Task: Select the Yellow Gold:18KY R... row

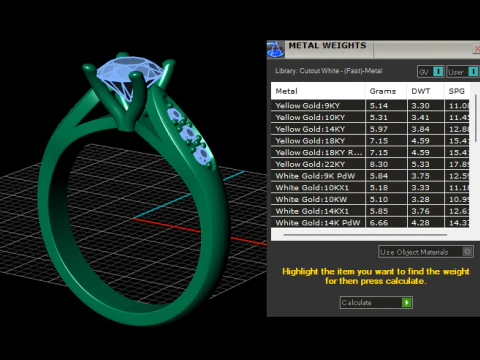Action: 370,152
